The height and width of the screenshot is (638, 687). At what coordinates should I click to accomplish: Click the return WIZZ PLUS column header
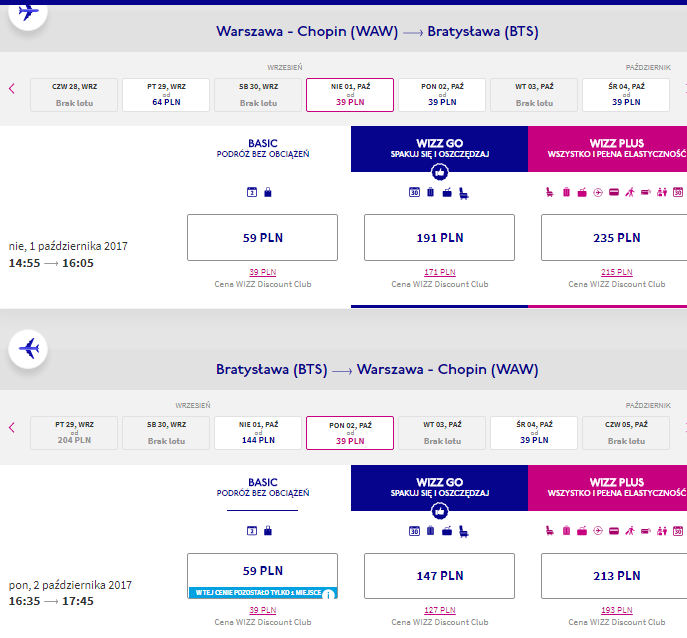tap(607, 488)
